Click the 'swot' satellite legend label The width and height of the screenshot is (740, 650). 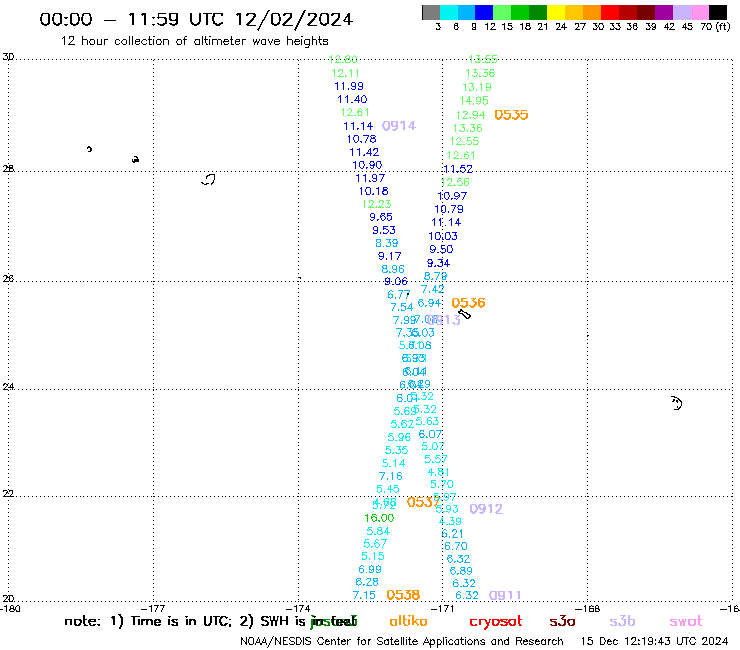[x=686, y=621]
